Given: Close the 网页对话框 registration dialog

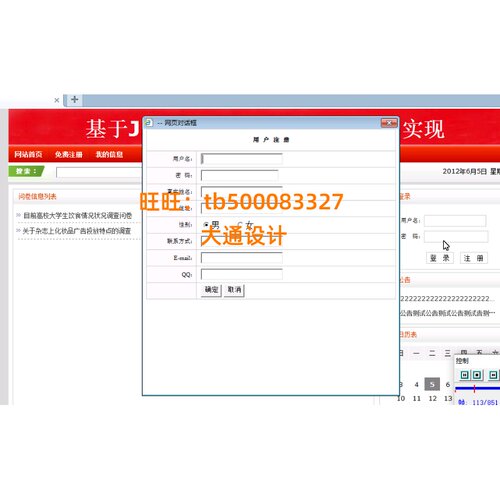Looking at the screenshot, I should point(389,123).
